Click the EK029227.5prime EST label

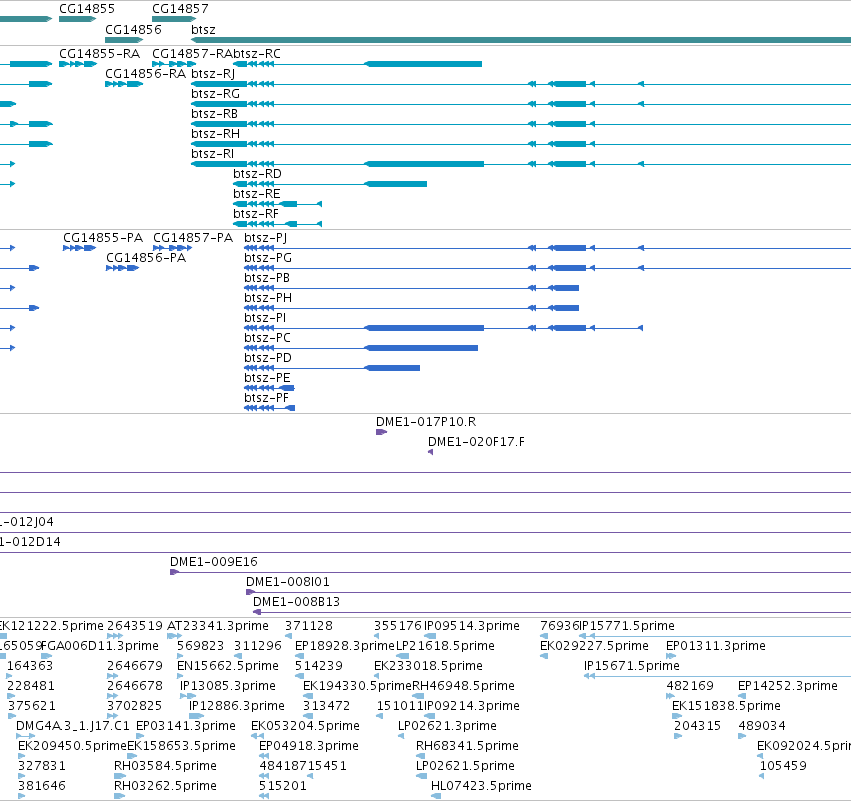tap(594, 646)
